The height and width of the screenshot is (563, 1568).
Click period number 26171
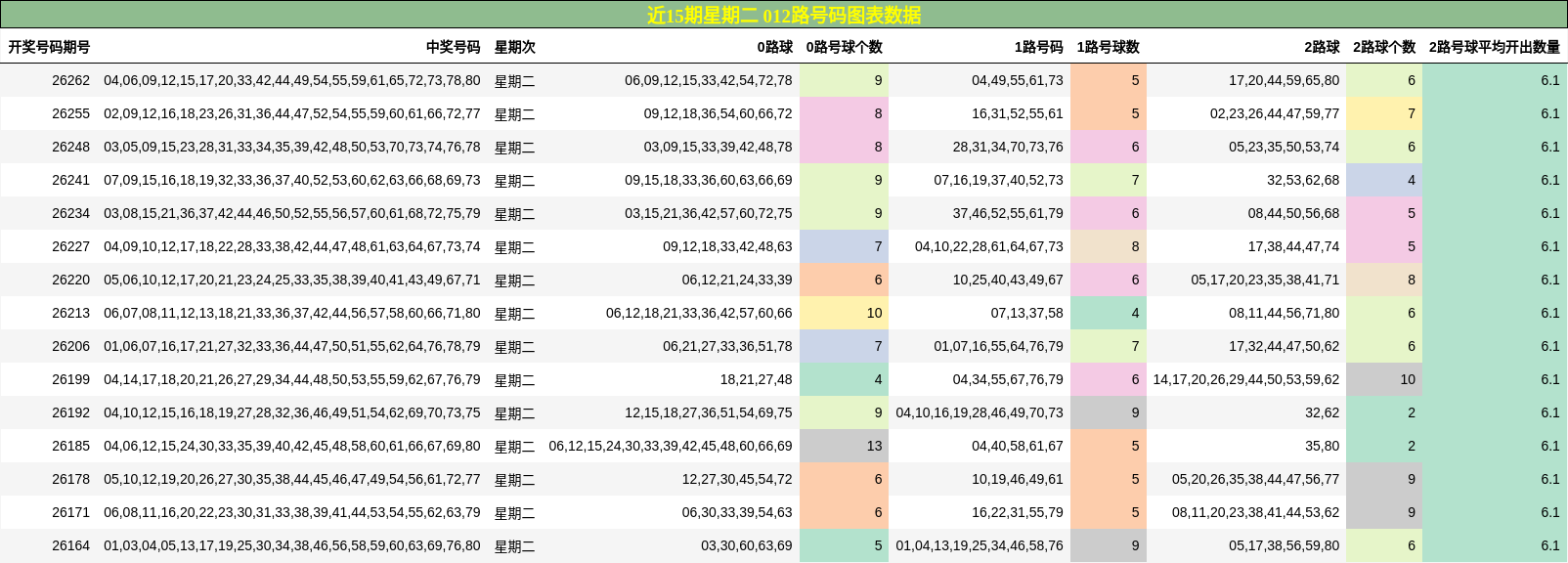(70, 512)
